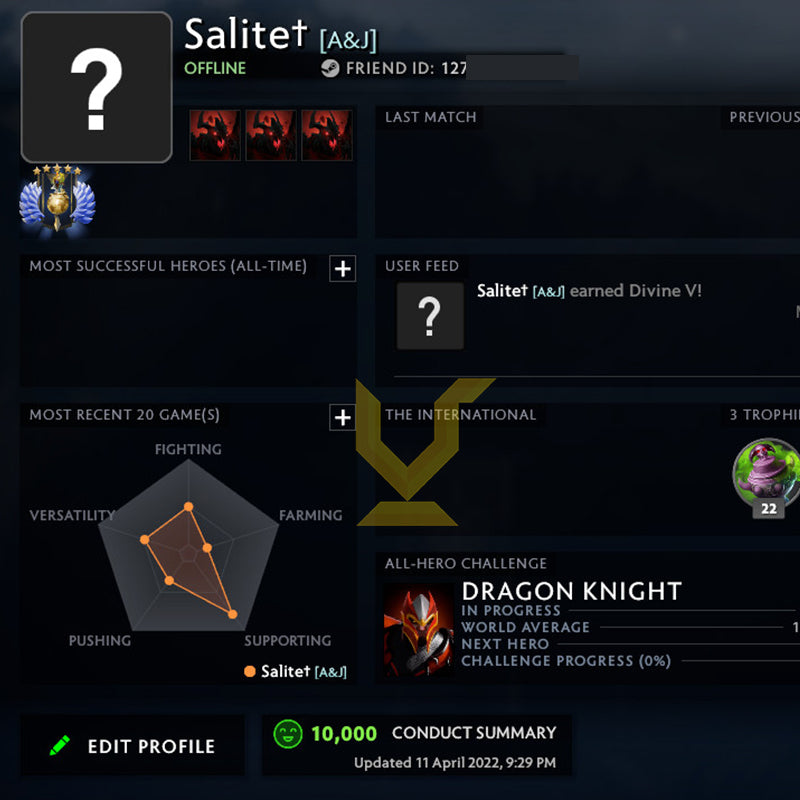Select the third Shadow Fiend hero portrait
This screenshot has width=800, height=800.
tap(327, 135)
